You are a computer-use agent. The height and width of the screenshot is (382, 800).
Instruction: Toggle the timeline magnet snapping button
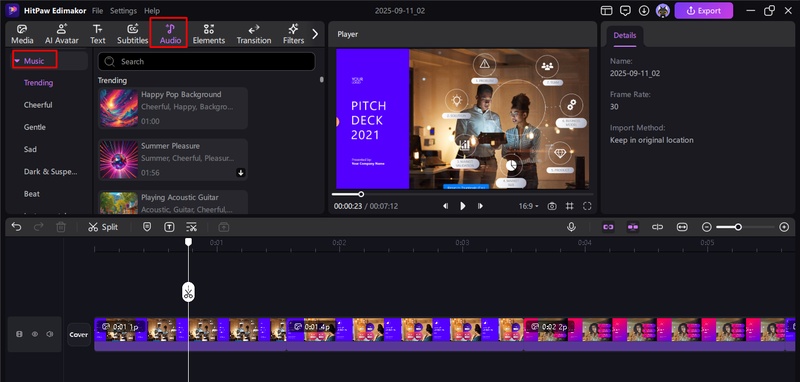tap(633, 227)
